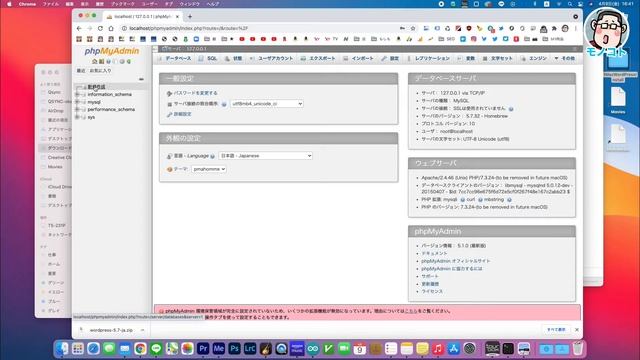The height and width of the screenshot is (360, 640).
Task: Expand performance_schema database node
Action: tap(77, 109)
